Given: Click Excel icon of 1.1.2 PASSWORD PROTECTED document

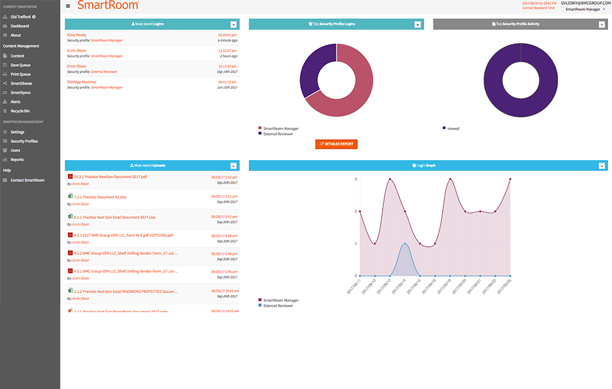Looking at the screenshot, I should [x=70, y=291].
